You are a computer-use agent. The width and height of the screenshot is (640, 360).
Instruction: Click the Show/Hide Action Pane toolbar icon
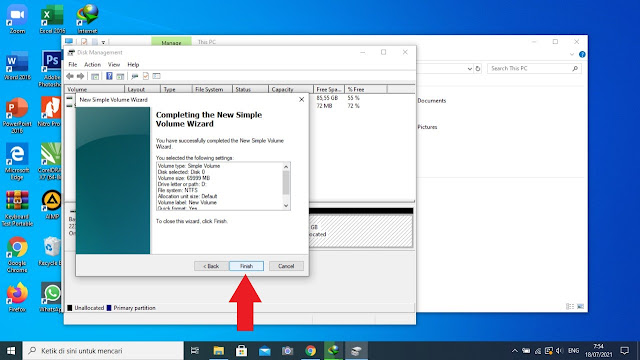pyautogui.click(x=120, y=76)
